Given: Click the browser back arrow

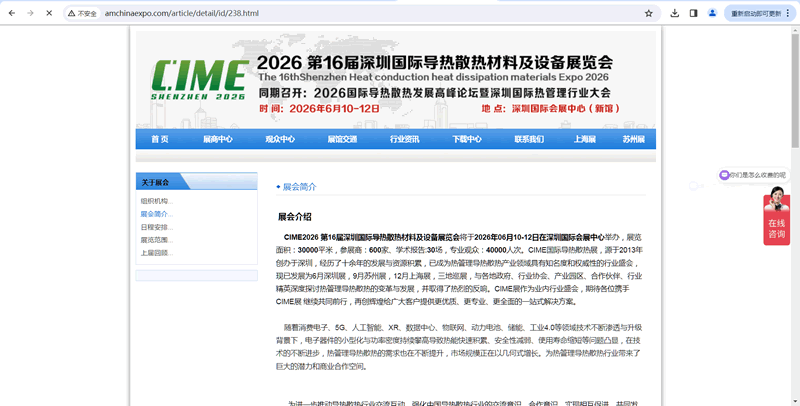Looking at the screenshot, I should (x=10, y=13).
